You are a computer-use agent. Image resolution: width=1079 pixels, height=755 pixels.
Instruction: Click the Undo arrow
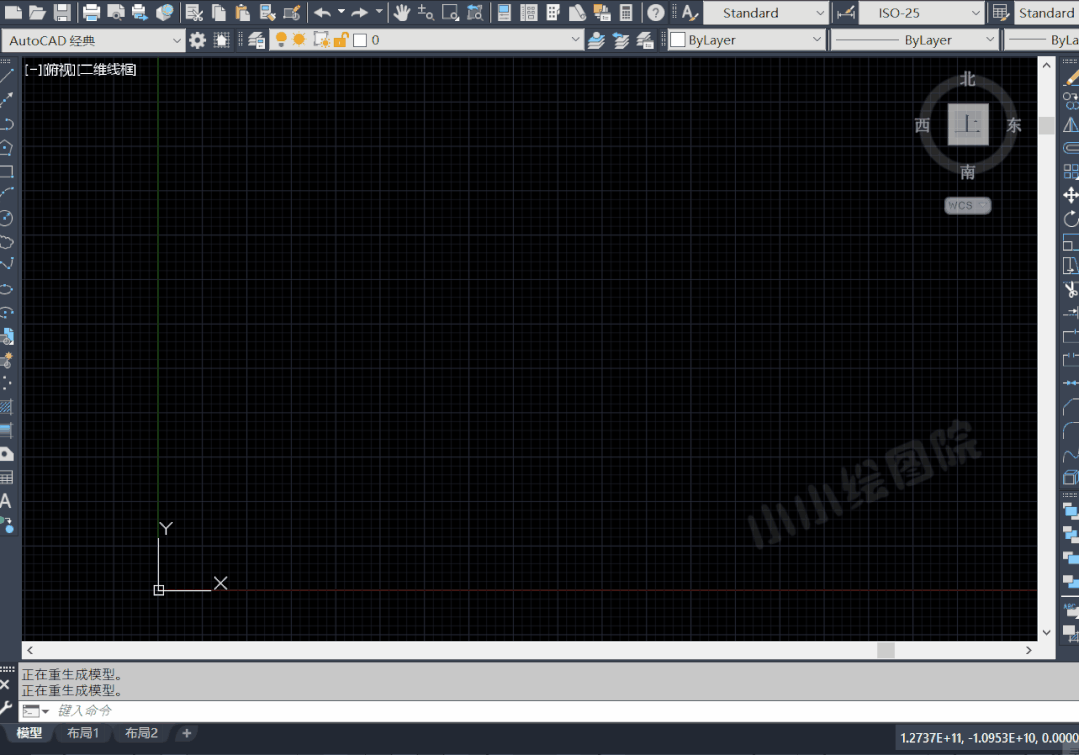click(322, 12)
